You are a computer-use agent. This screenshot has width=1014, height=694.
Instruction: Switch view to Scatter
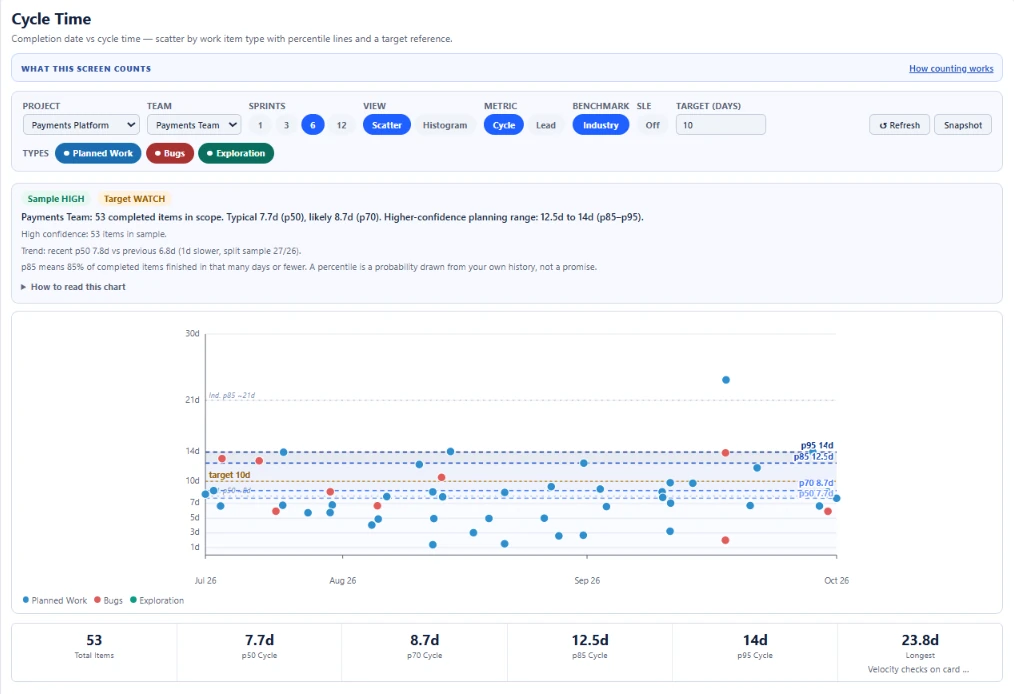tap(387, 125)
